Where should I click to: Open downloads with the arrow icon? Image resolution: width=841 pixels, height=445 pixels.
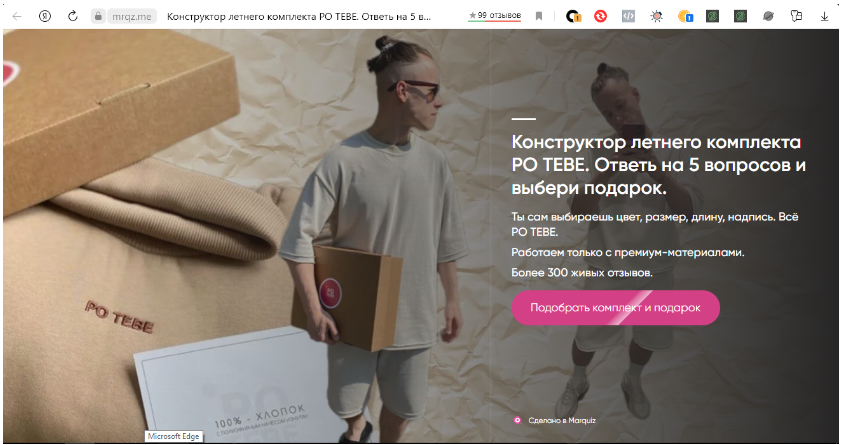click(824, 17)
